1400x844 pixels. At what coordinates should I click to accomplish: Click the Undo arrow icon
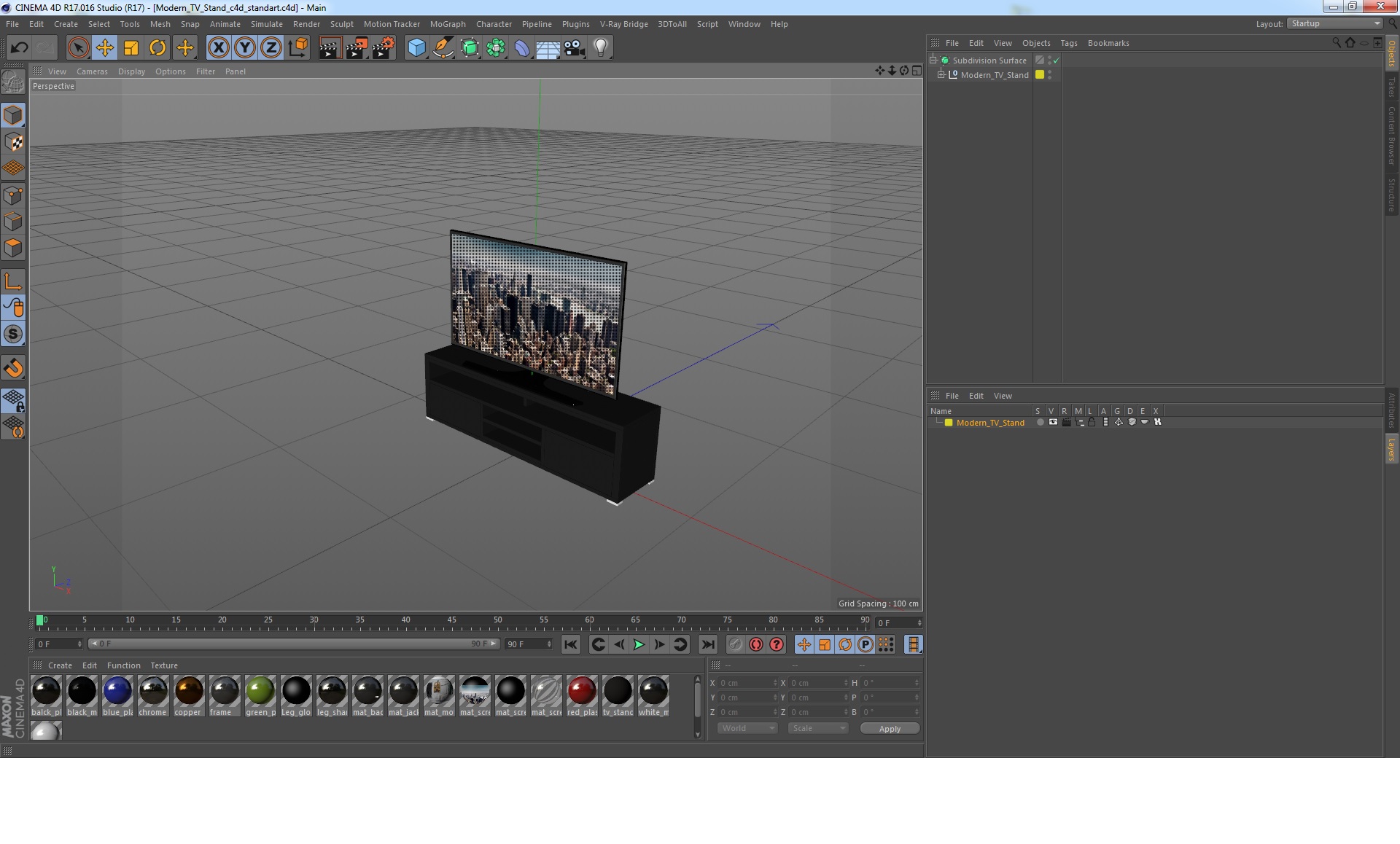(x=19, y=48)
